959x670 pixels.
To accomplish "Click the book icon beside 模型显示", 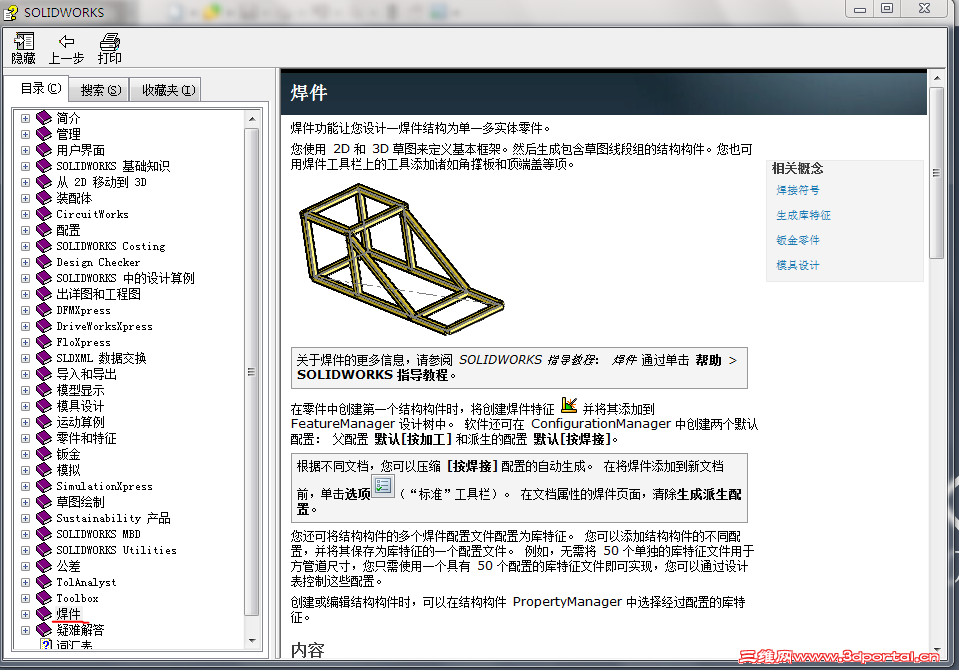I will (x=44, y=390).
